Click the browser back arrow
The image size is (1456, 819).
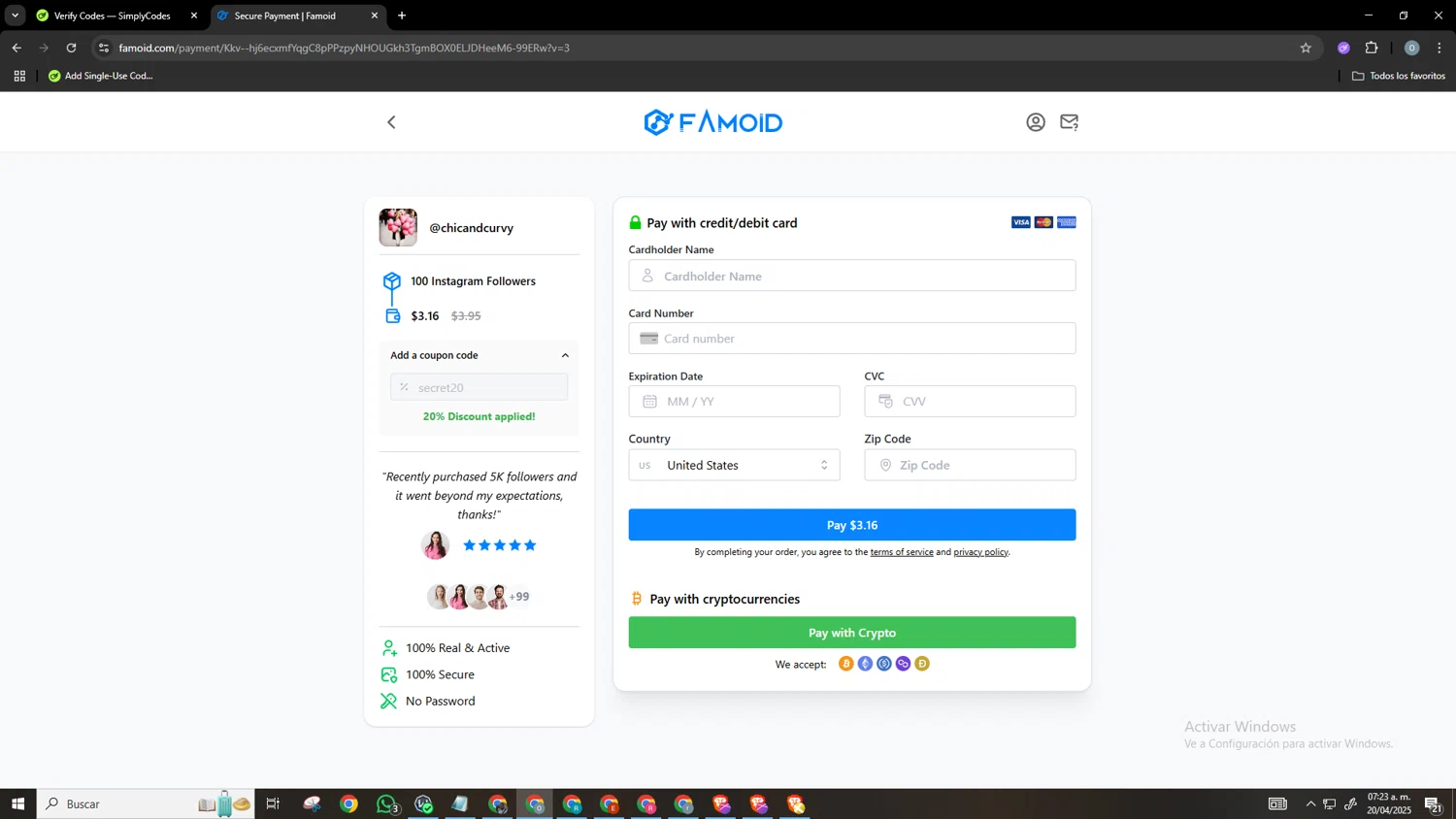[17, 48]
